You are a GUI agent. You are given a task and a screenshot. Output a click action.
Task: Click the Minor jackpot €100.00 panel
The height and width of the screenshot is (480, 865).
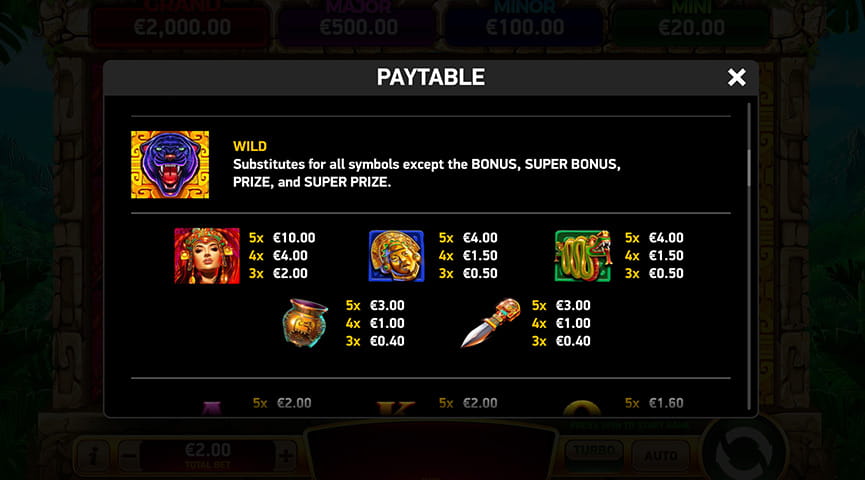click(x=525, y=24)
